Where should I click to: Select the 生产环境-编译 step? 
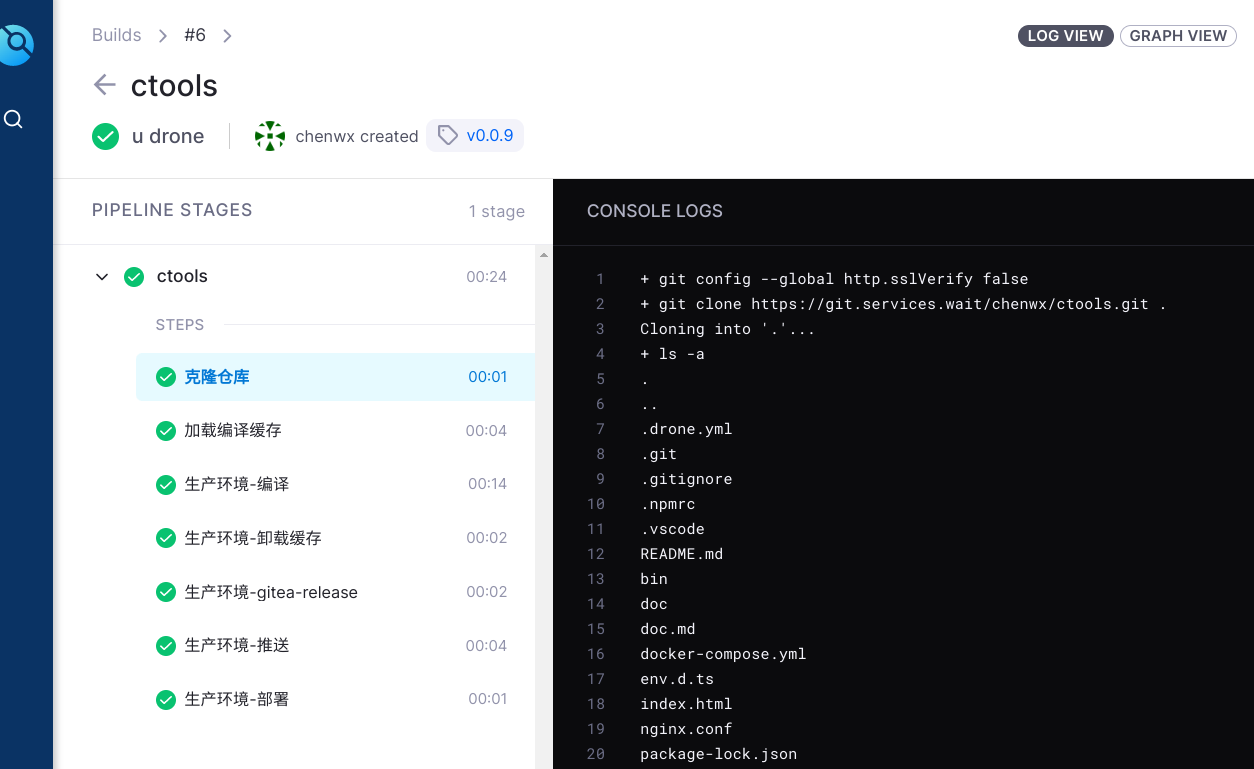click(237, 484)
